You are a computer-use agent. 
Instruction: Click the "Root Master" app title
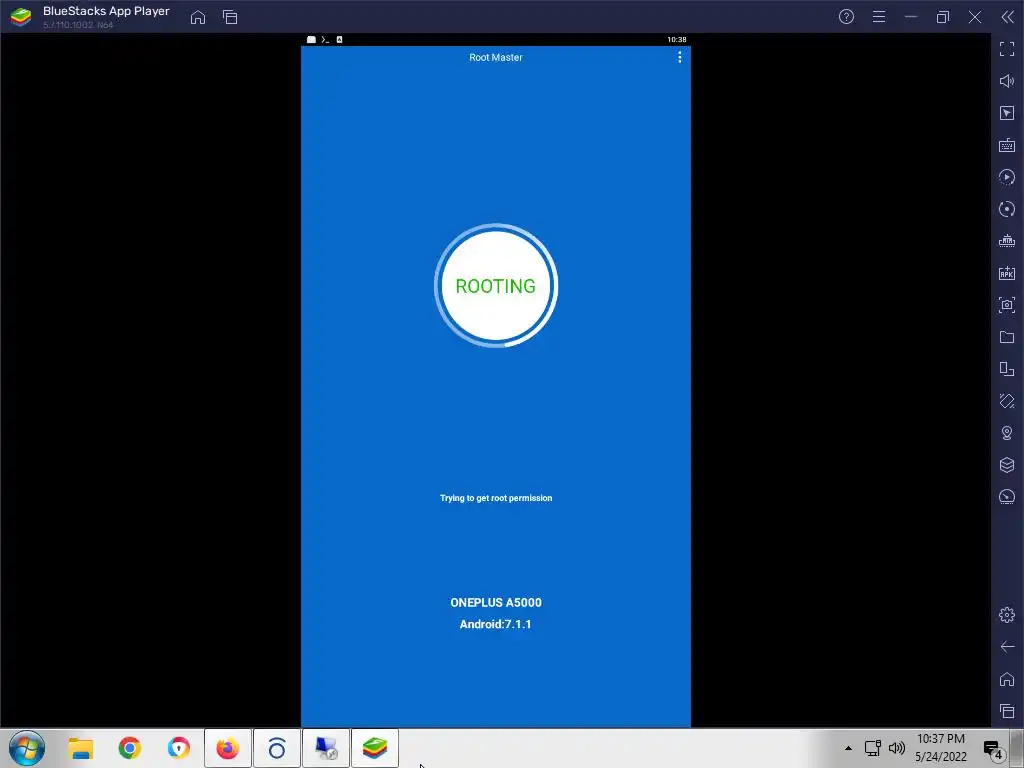(x=496, y=57)
